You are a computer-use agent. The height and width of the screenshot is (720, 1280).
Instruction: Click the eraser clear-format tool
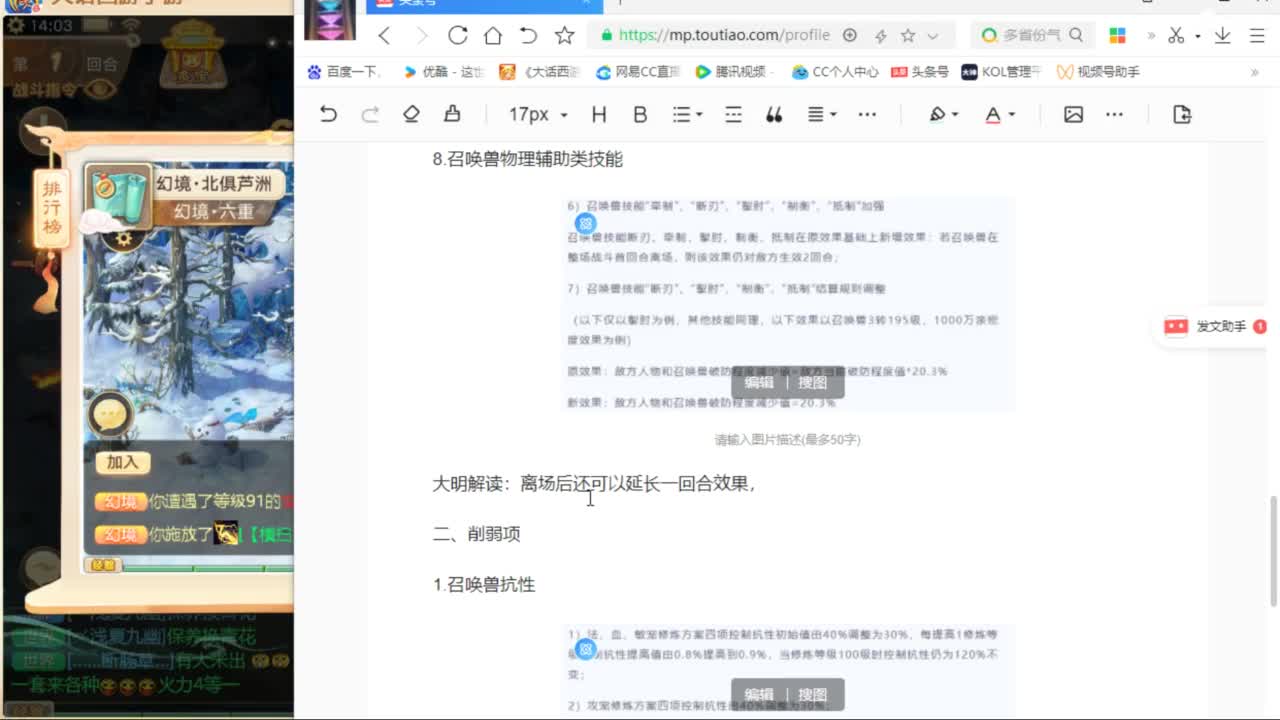[x=411, y=114]
